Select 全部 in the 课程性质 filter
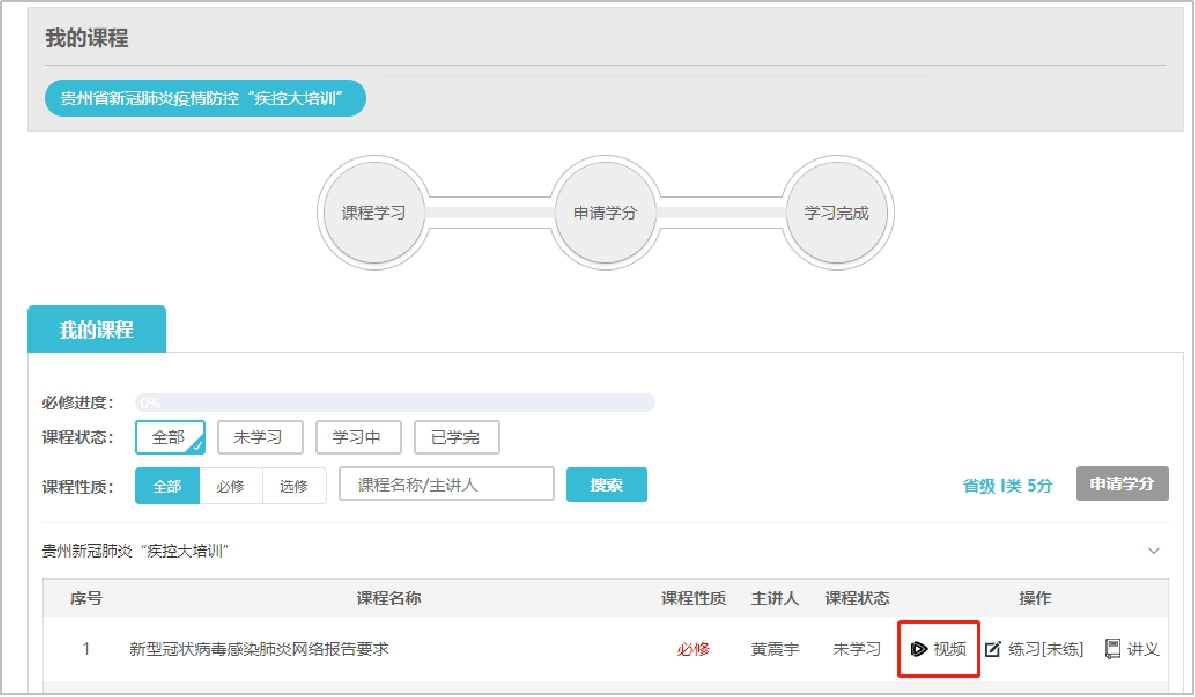This screenshot has height=697, width=1195. coord(167,486)
